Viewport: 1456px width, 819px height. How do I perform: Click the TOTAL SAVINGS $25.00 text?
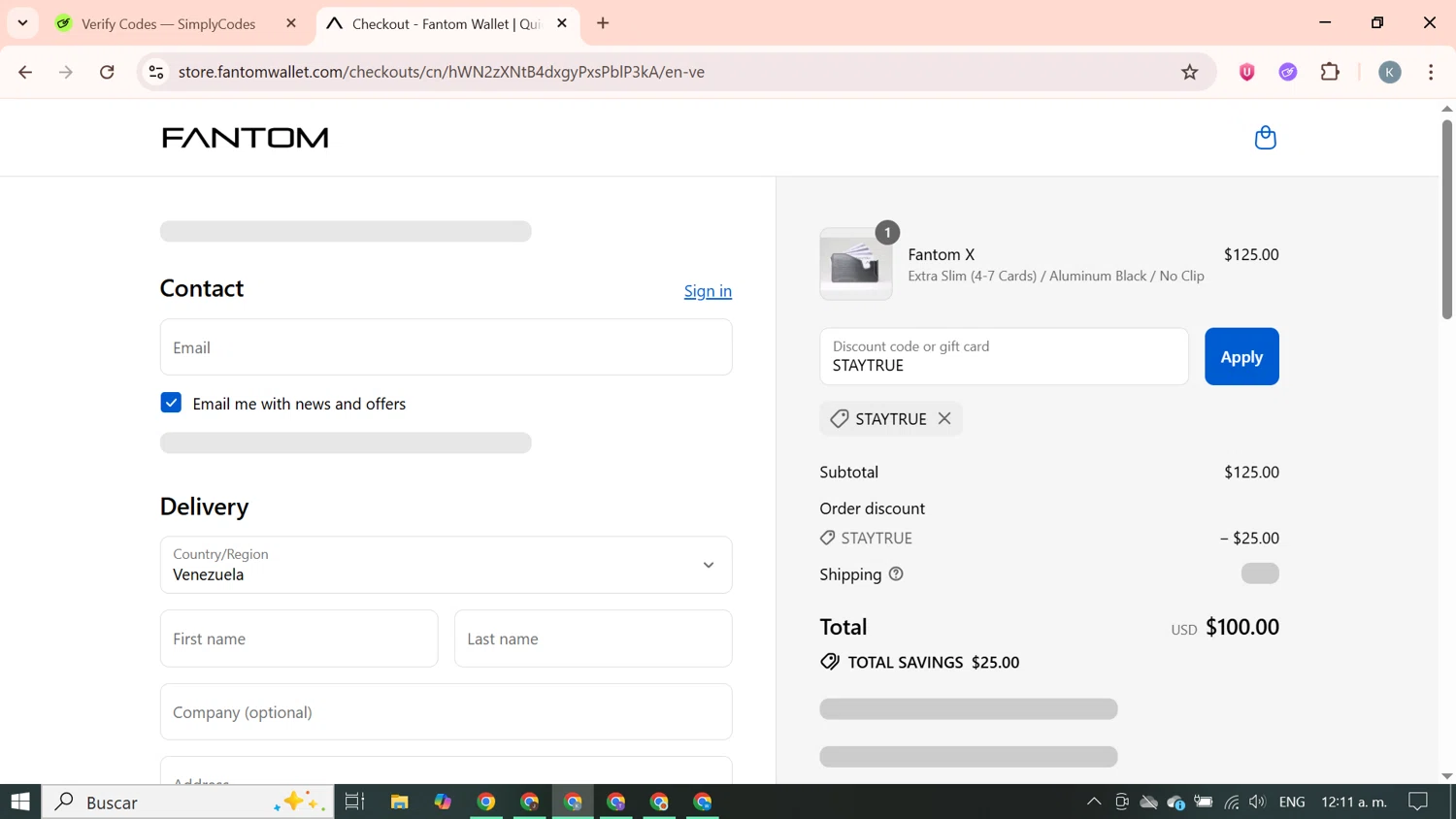coord(933,662)
